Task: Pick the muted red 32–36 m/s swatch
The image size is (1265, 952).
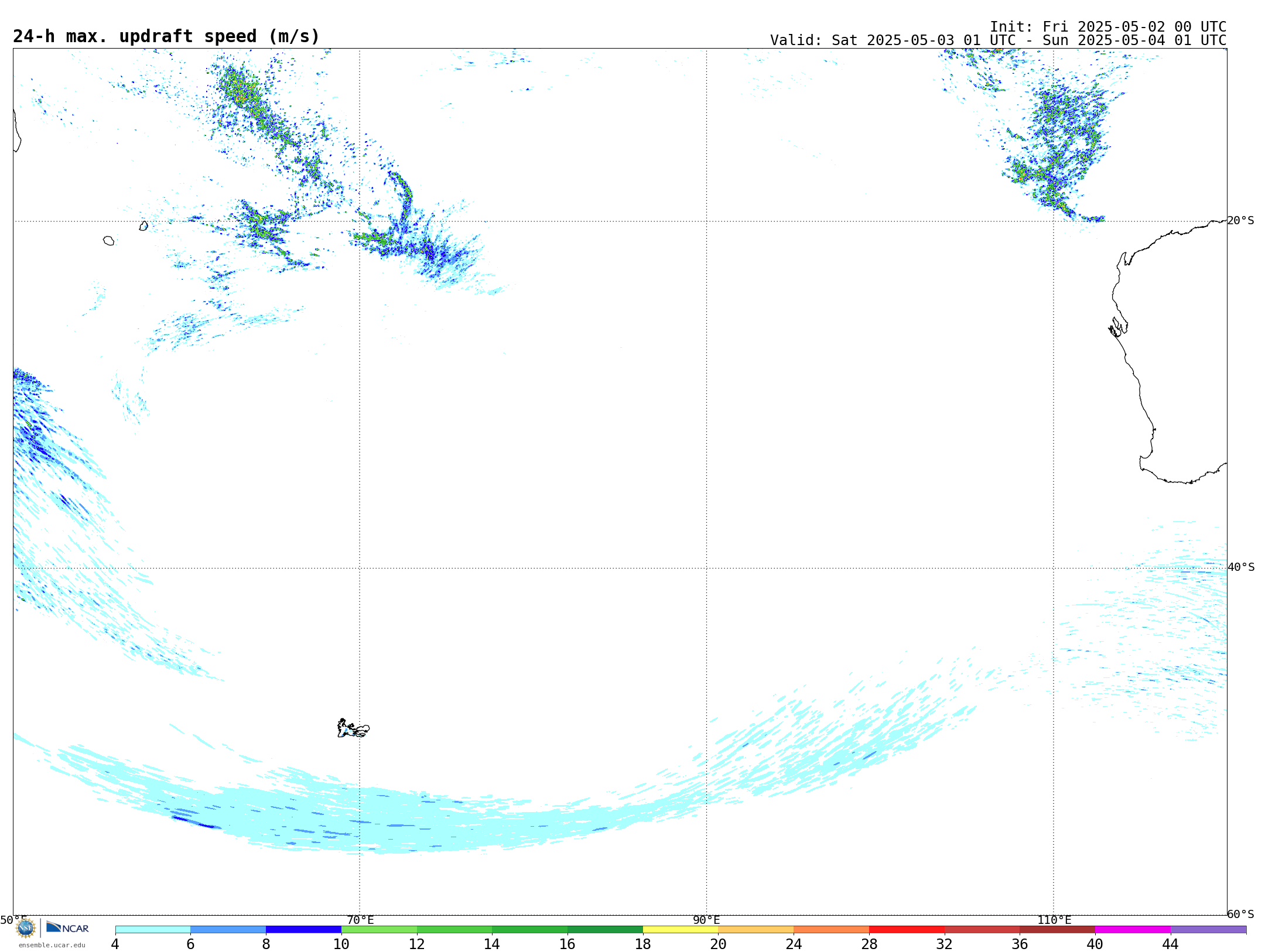Action: click(x=982, y=930)
